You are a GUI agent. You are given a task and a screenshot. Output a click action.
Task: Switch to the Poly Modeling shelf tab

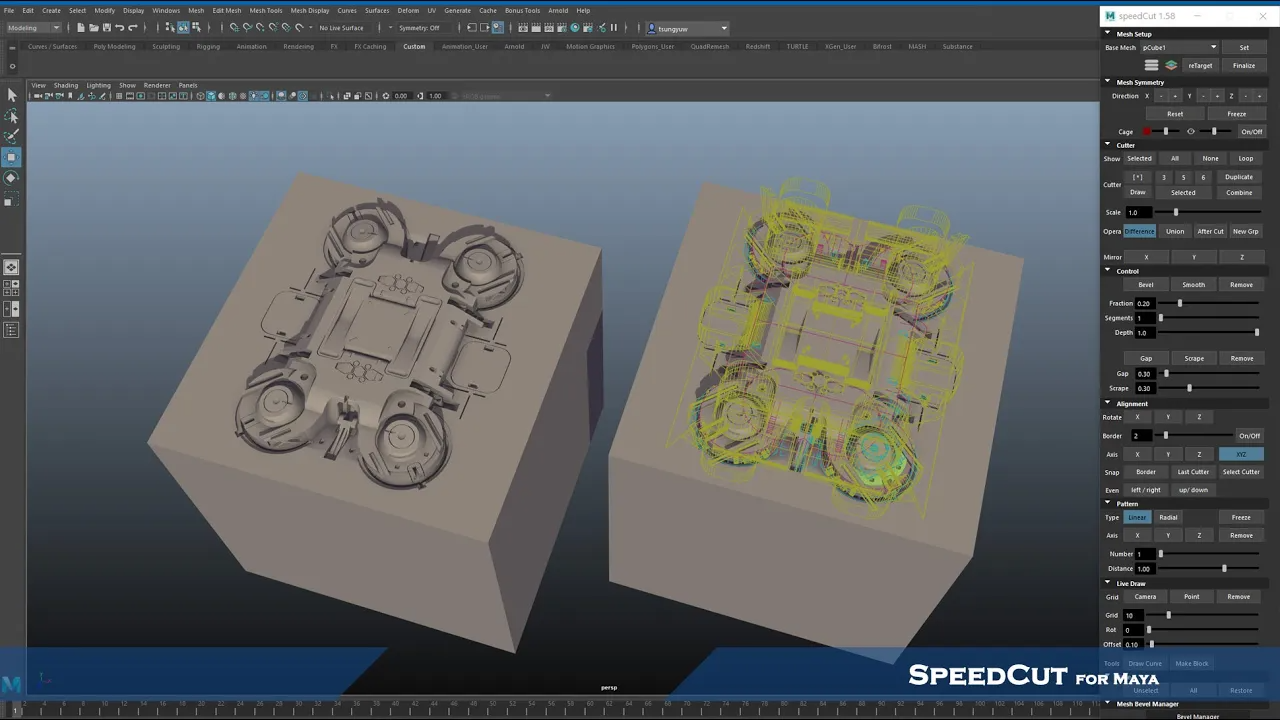[114, 46]
